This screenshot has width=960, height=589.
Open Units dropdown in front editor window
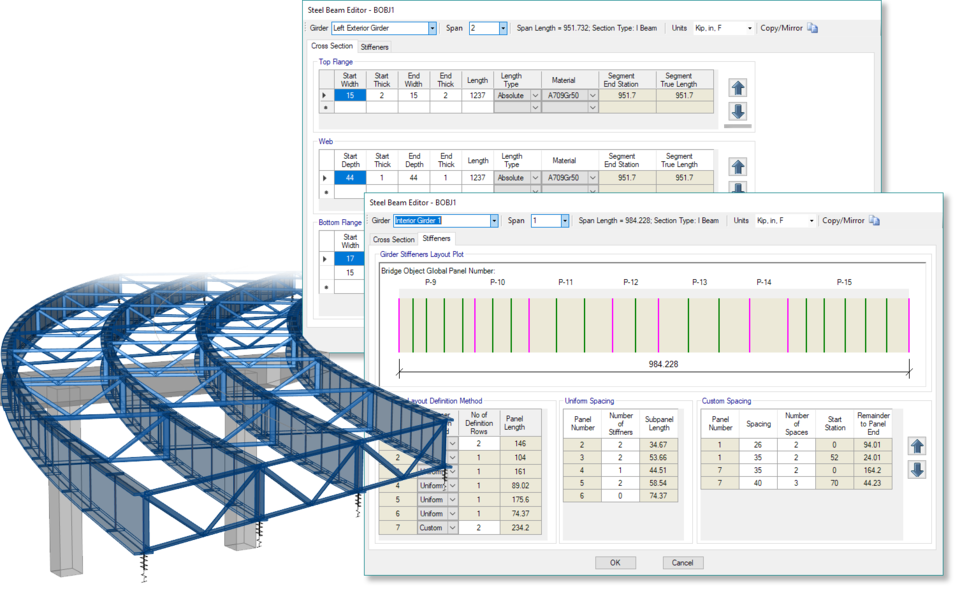811,220
